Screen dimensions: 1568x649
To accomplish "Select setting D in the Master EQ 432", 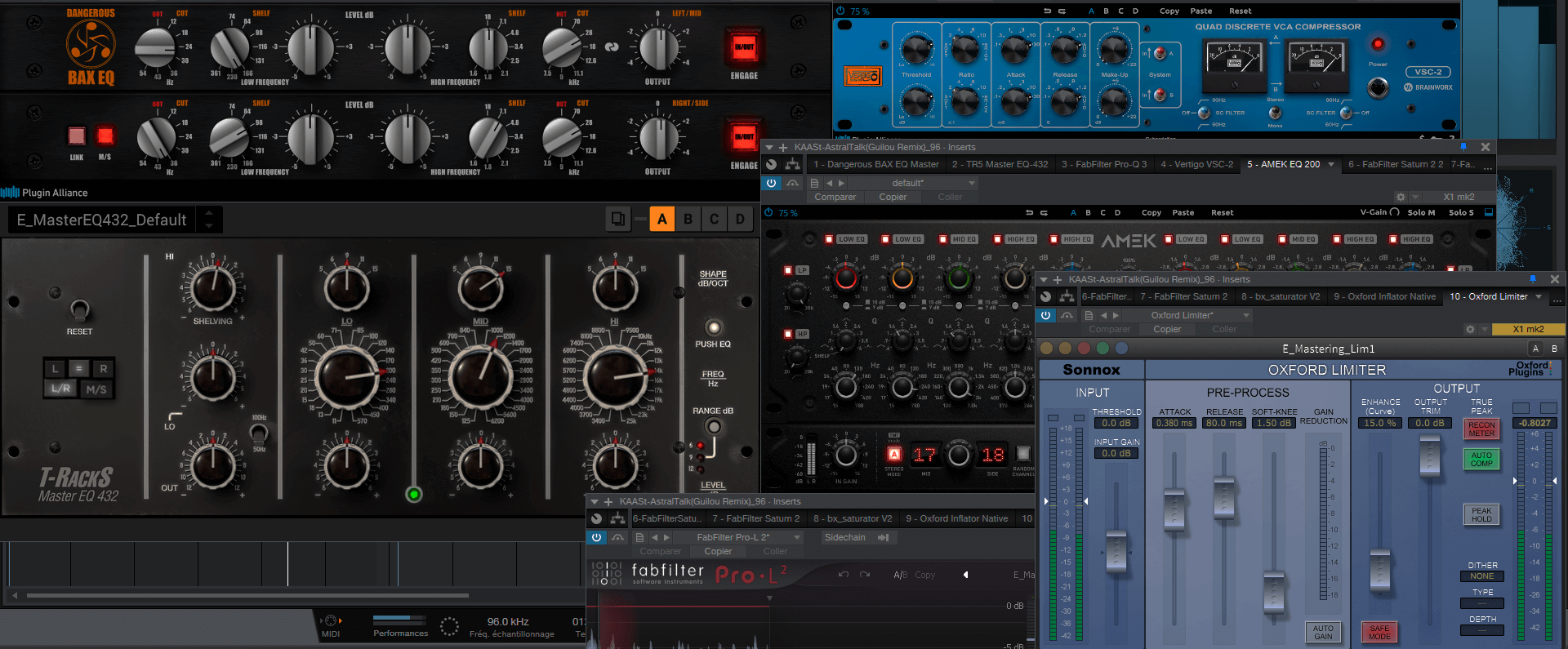I will coord(741,219).
